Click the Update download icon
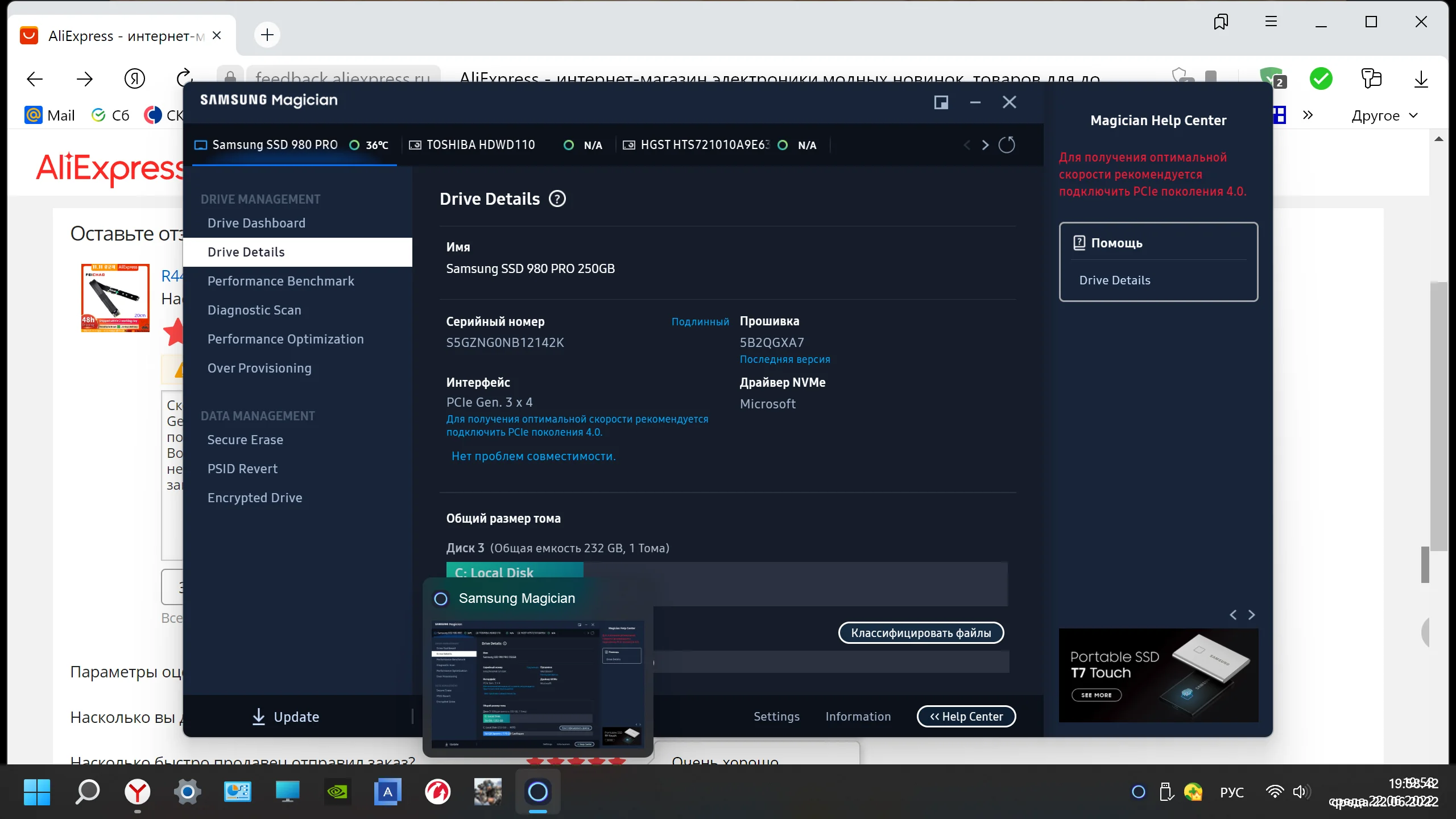The height and width of the screenshot is (819, 1456). (259, 717)
